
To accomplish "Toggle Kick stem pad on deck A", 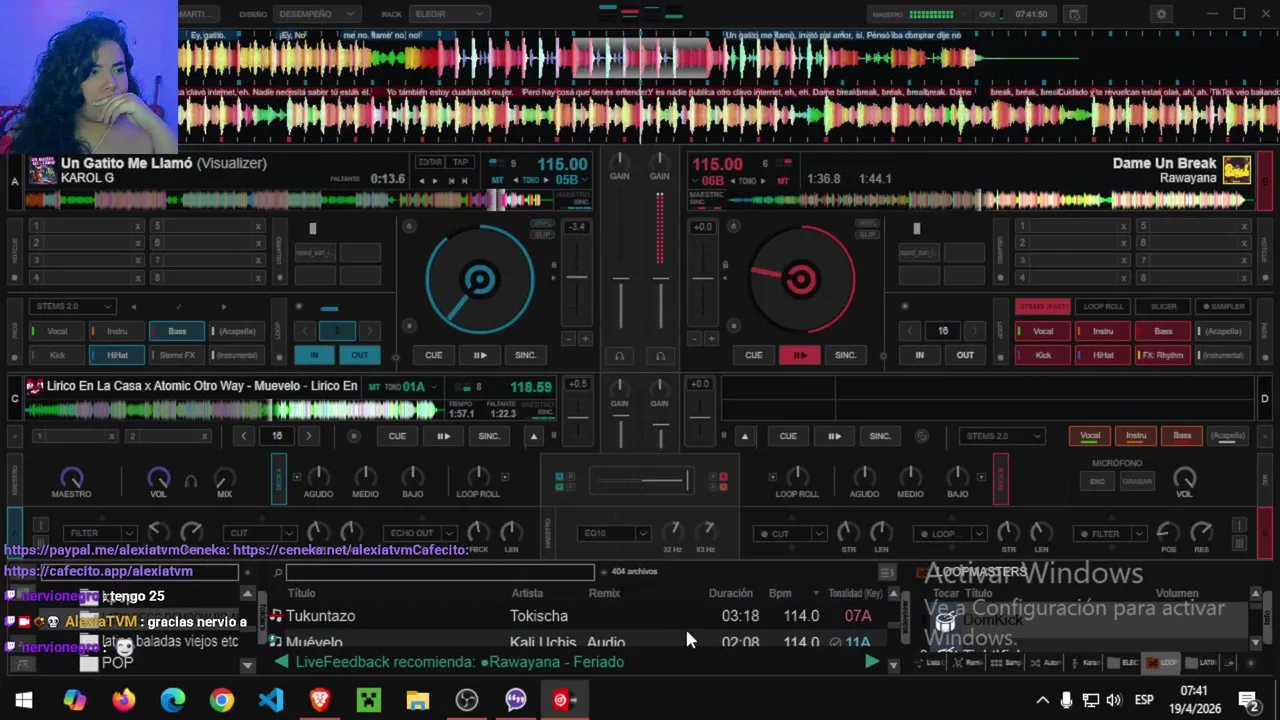I will point(58,355).
